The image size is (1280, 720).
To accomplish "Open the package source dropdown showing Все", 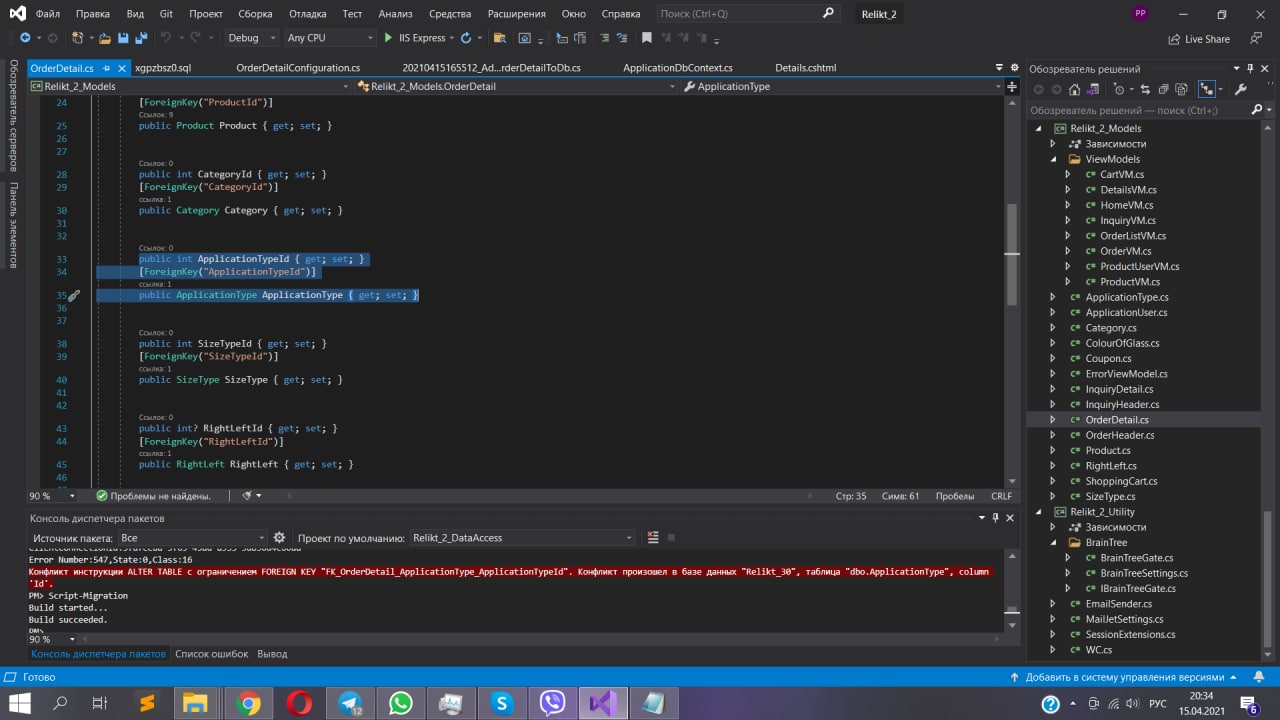I will (x=192, y=538).
